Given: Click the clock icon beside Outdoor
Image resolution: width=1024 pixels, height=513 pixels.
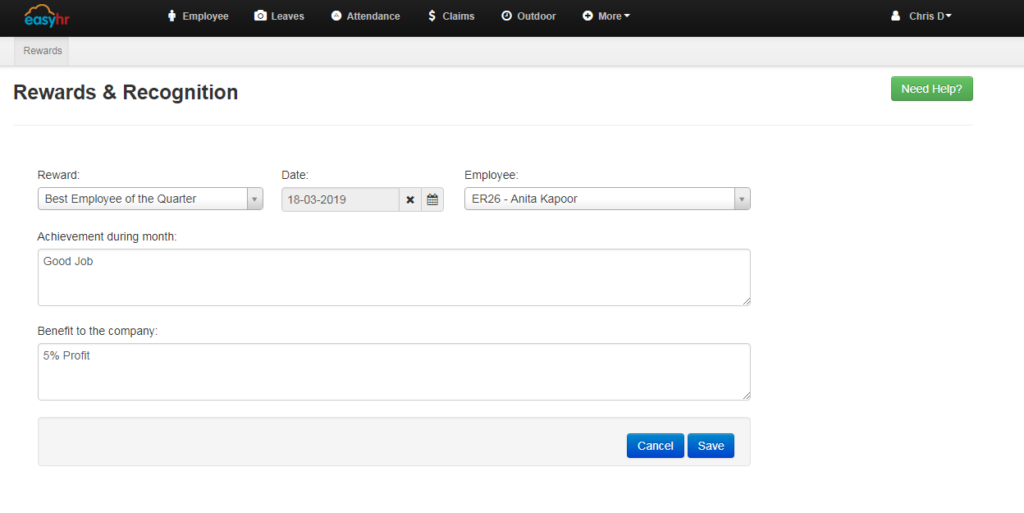Looking at the screenshot, I should 507,16.
